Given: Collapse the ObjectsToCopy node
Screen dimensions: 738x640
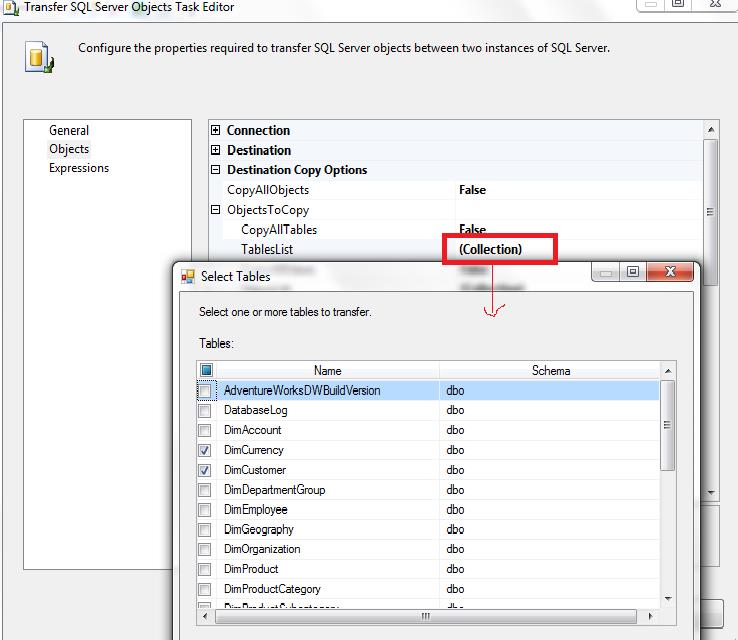Looking at the screenshot, I should coord(216,210).
